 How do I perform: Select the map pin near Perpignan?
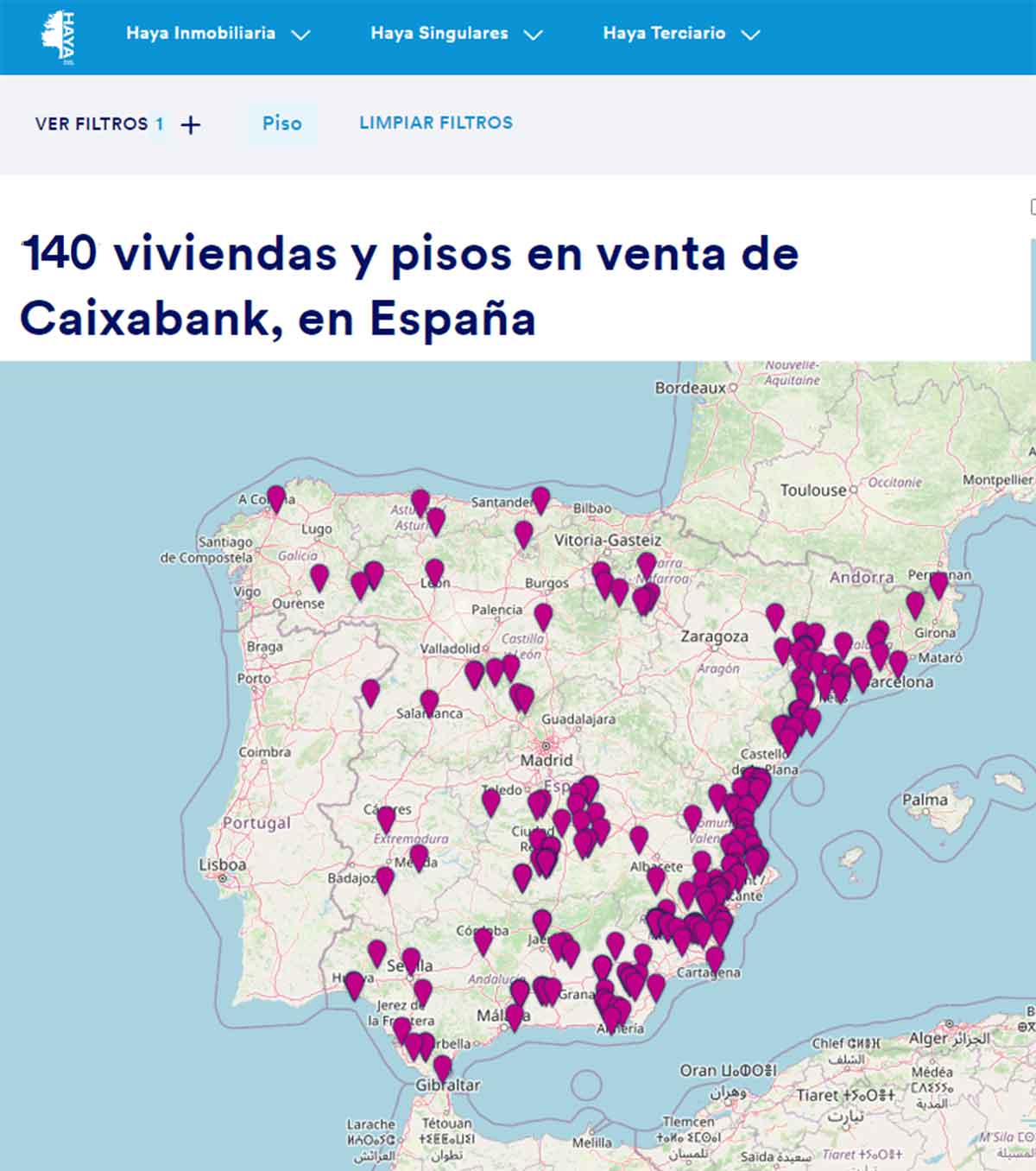click(x=938, y=583)
